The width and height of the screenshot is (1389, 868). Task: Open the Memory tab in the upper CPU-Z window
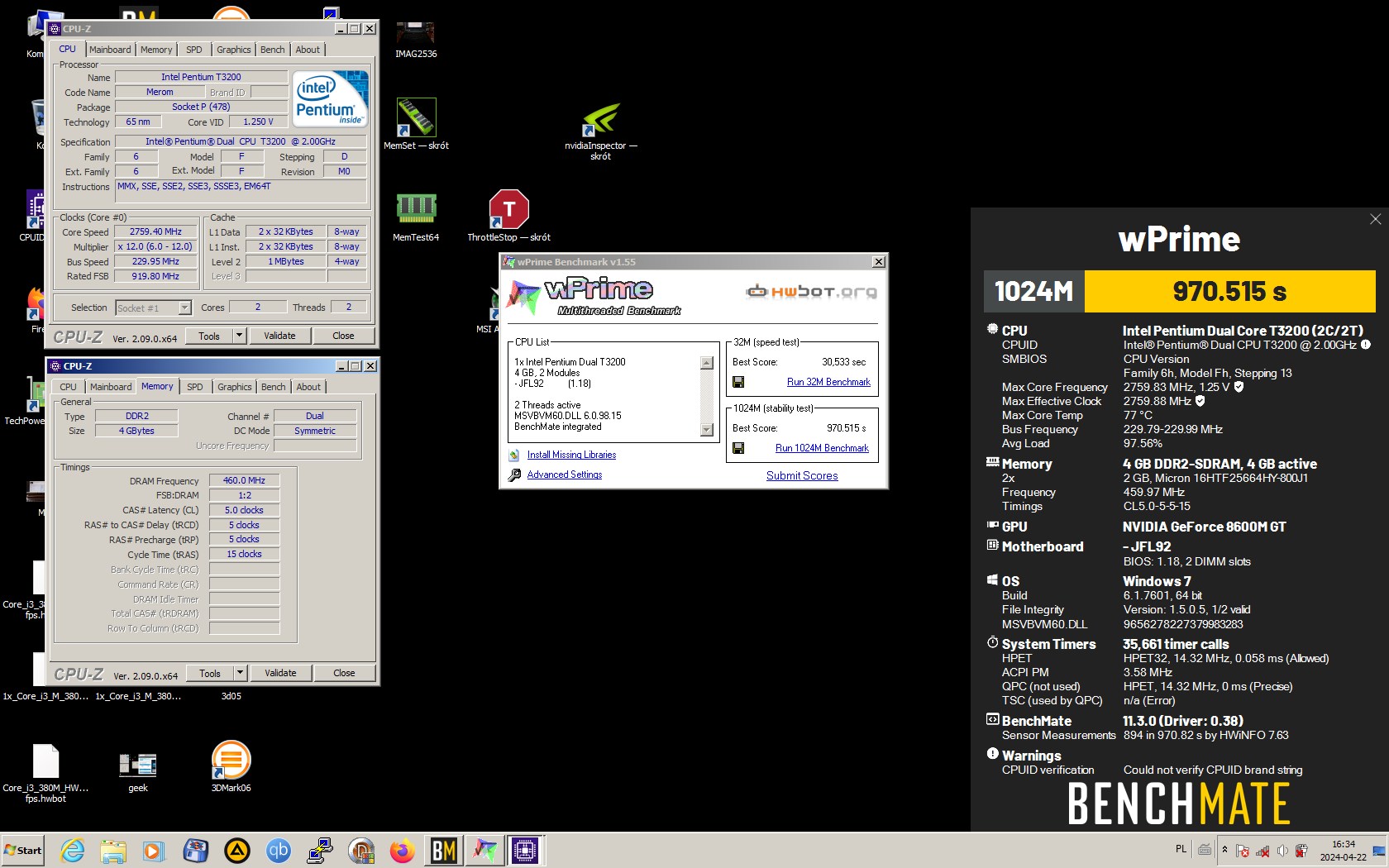click(x=156, y=50)
